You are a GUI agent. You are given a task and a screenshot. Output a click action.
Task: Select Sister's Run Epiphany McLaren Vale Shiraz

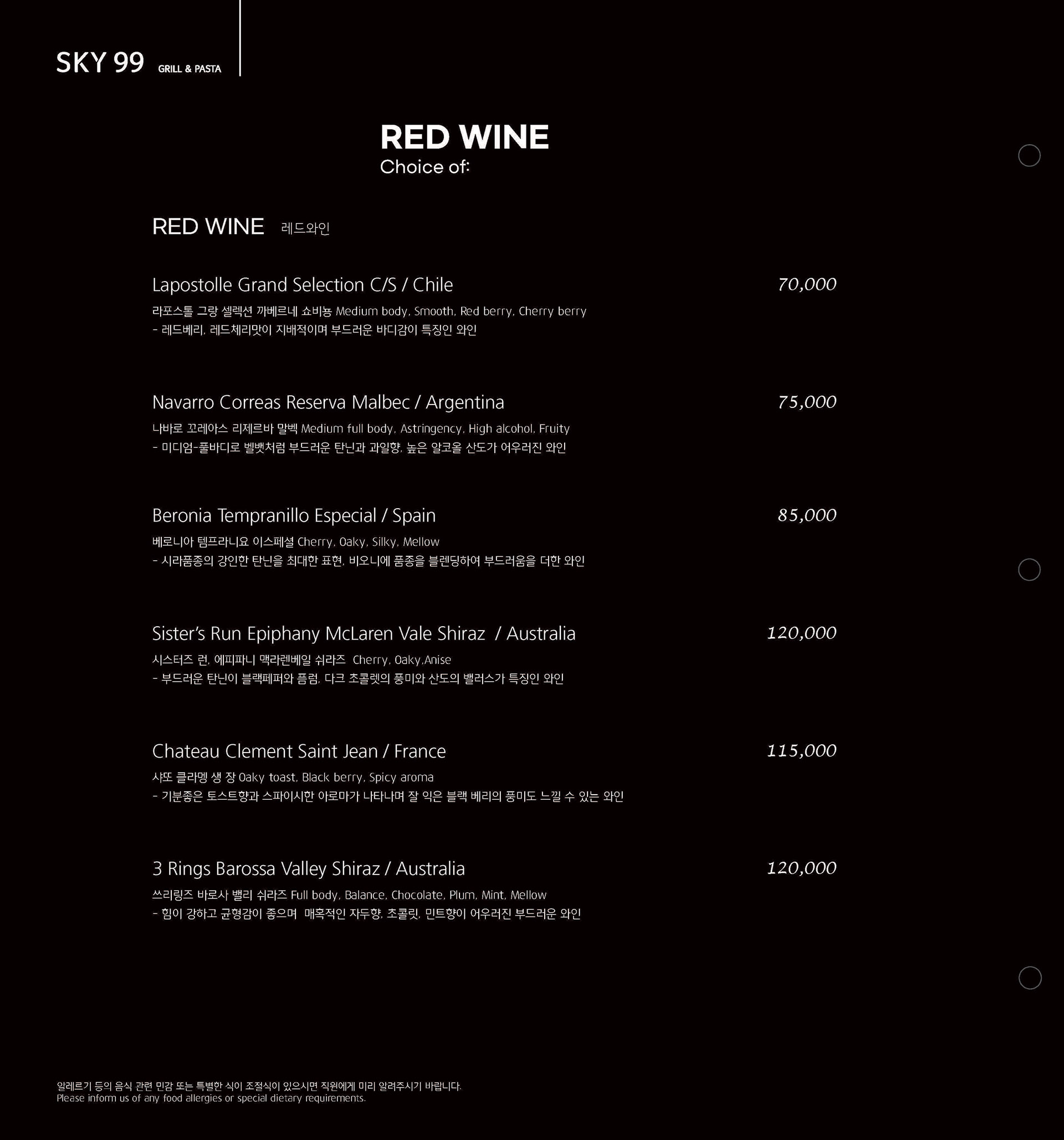364,633
